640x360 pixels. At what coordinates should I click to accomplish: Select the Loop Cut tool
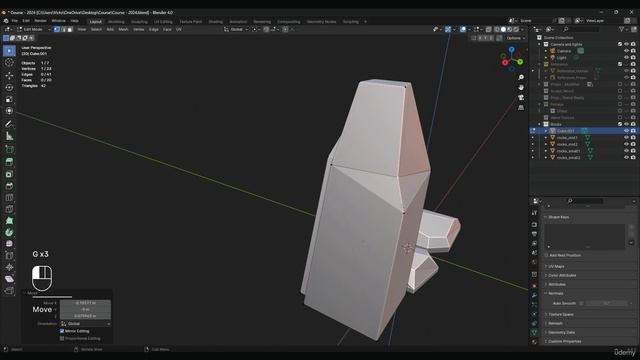pos(9,198)
